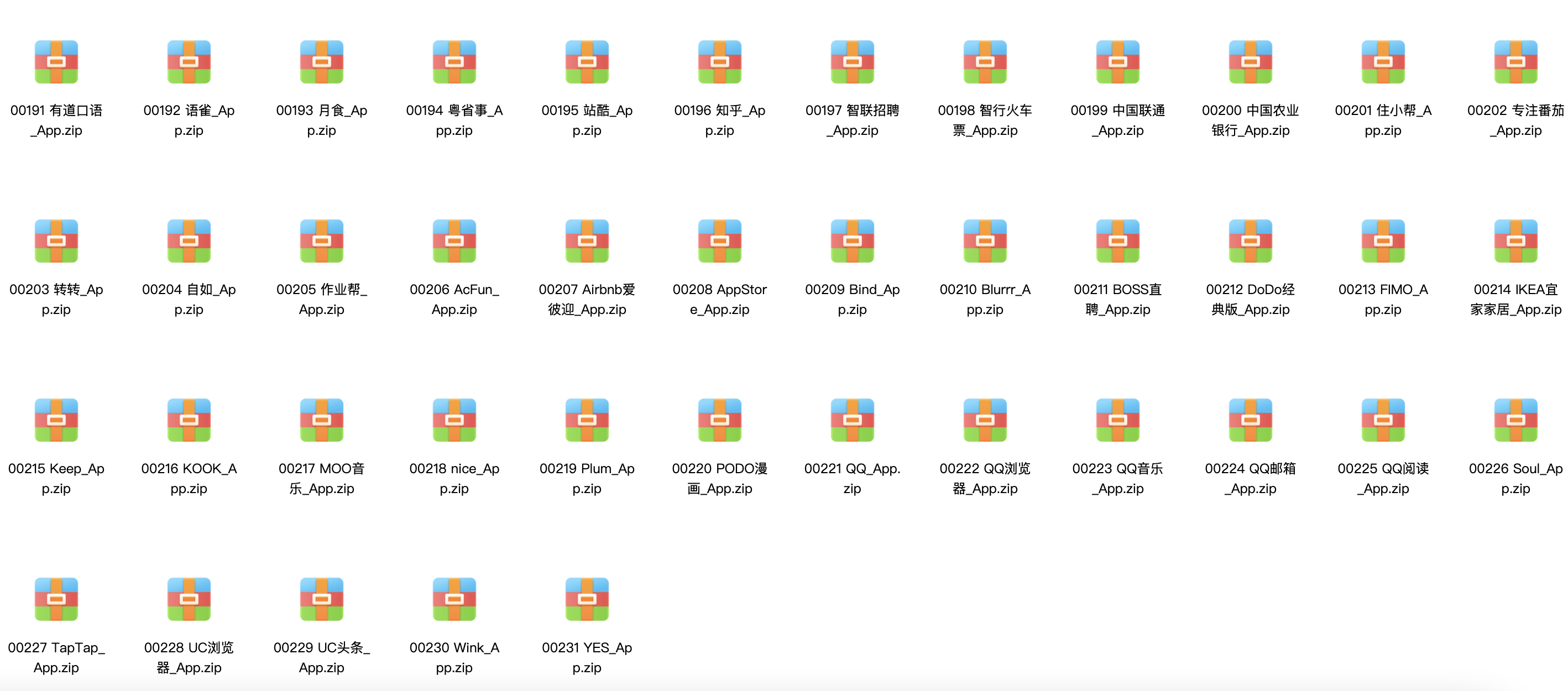Viewport: 1568px width, 691px height.
Task: Select the 00215 Keep zip icon
Action: (x=56, y=420)
